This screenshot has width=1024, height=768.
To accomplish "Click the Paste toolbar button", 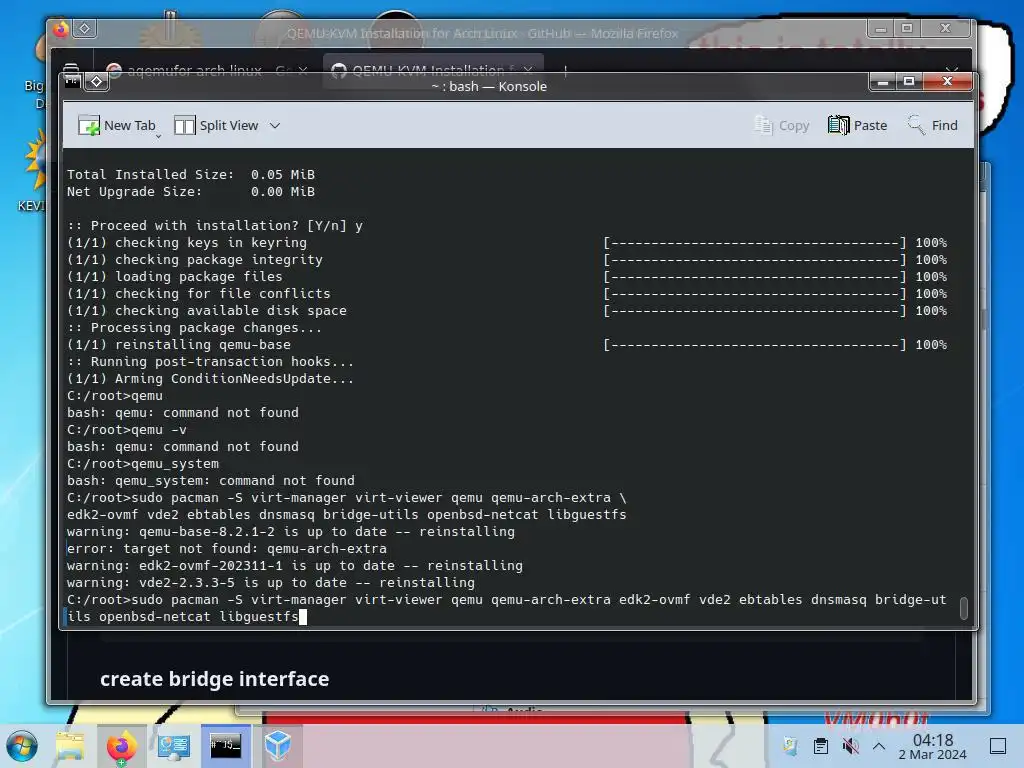I will tap(857, 125).
